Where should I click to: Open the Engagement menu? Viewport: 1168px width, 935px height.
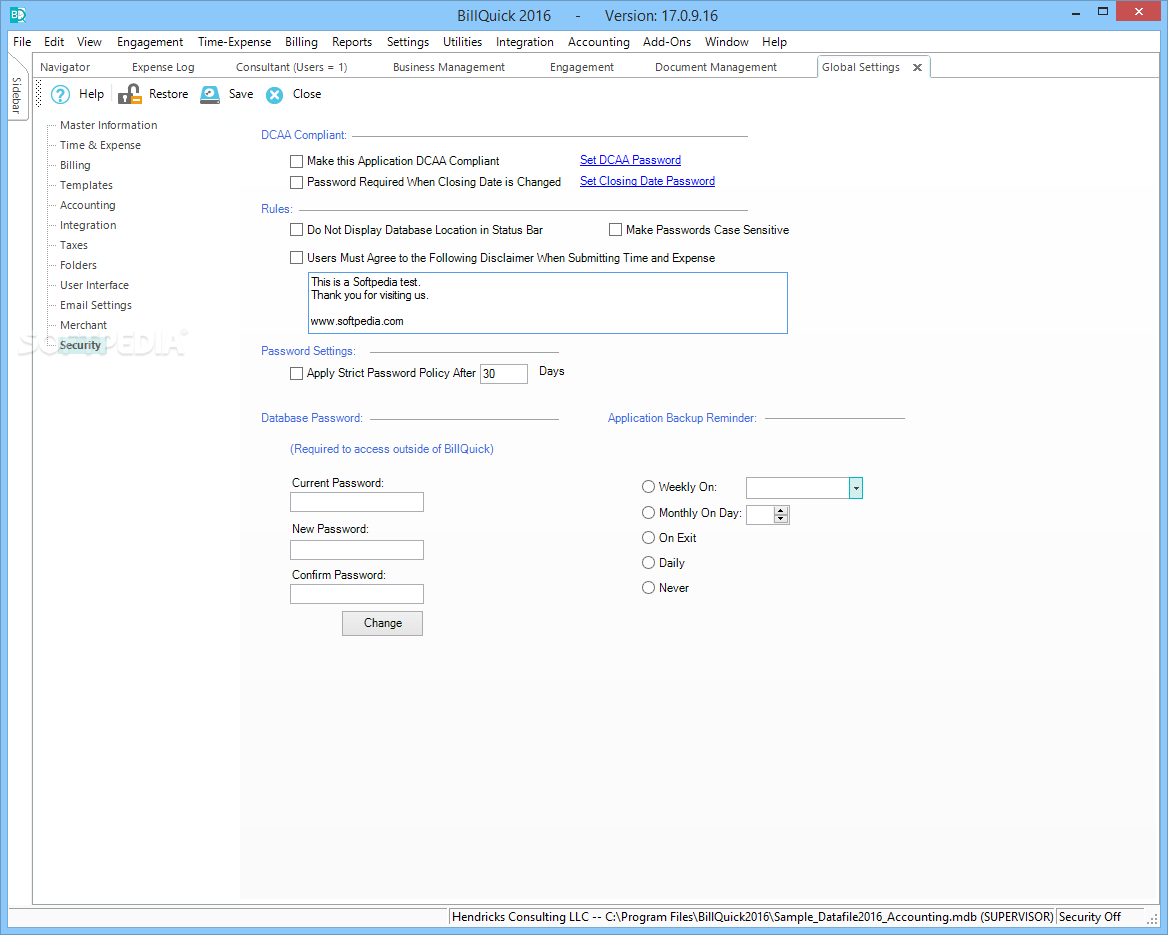[x=150, y=42]
